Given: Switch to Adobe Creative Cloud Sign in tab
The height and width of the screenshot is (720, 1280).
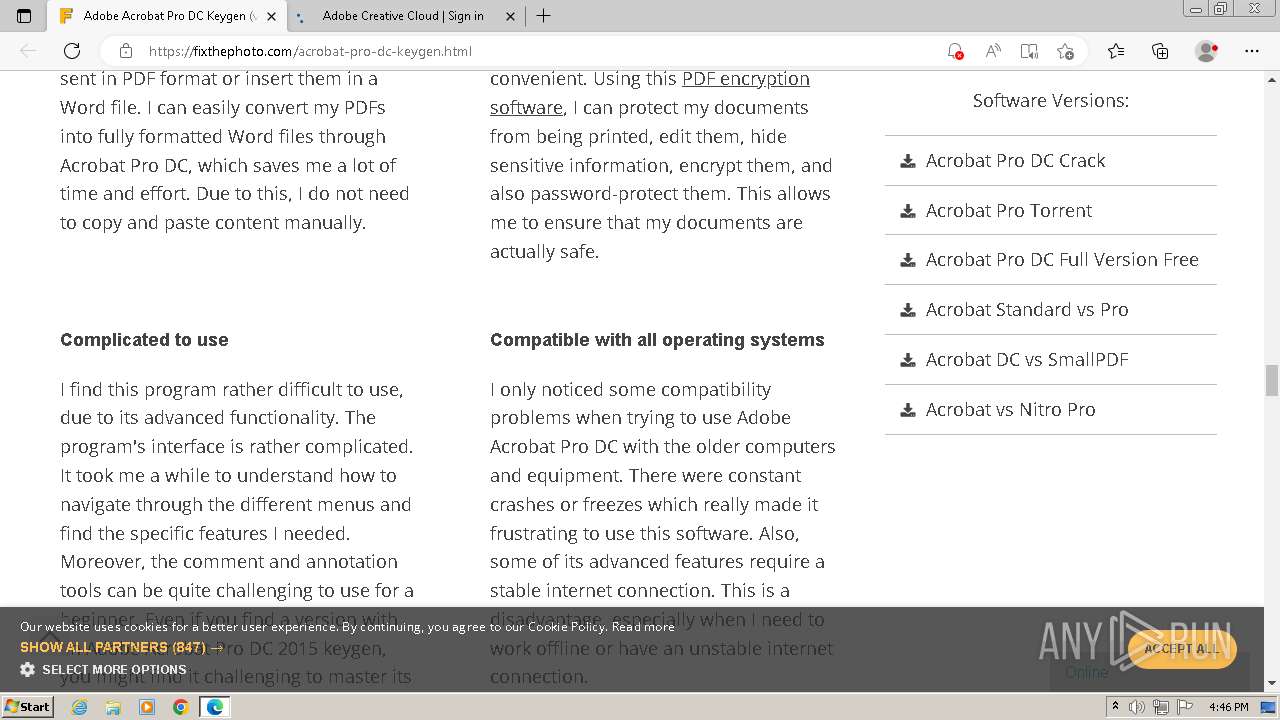Looking at the screenshot, I should 405,16.
